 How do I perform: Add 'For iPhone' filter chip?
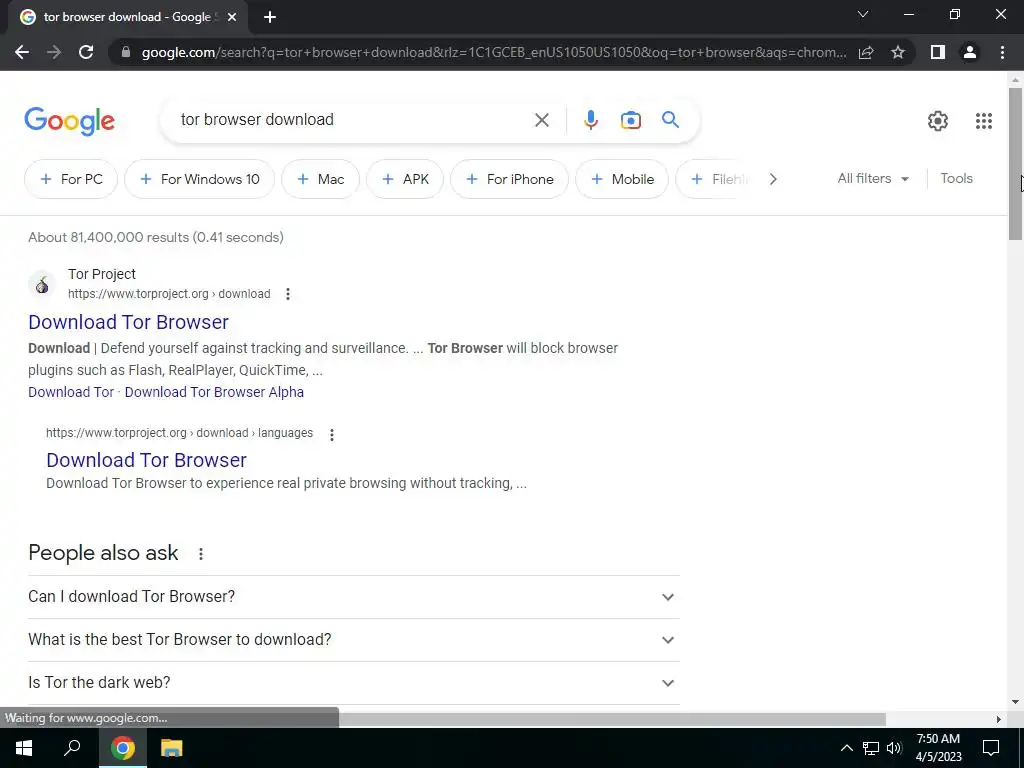coord(509,179)
